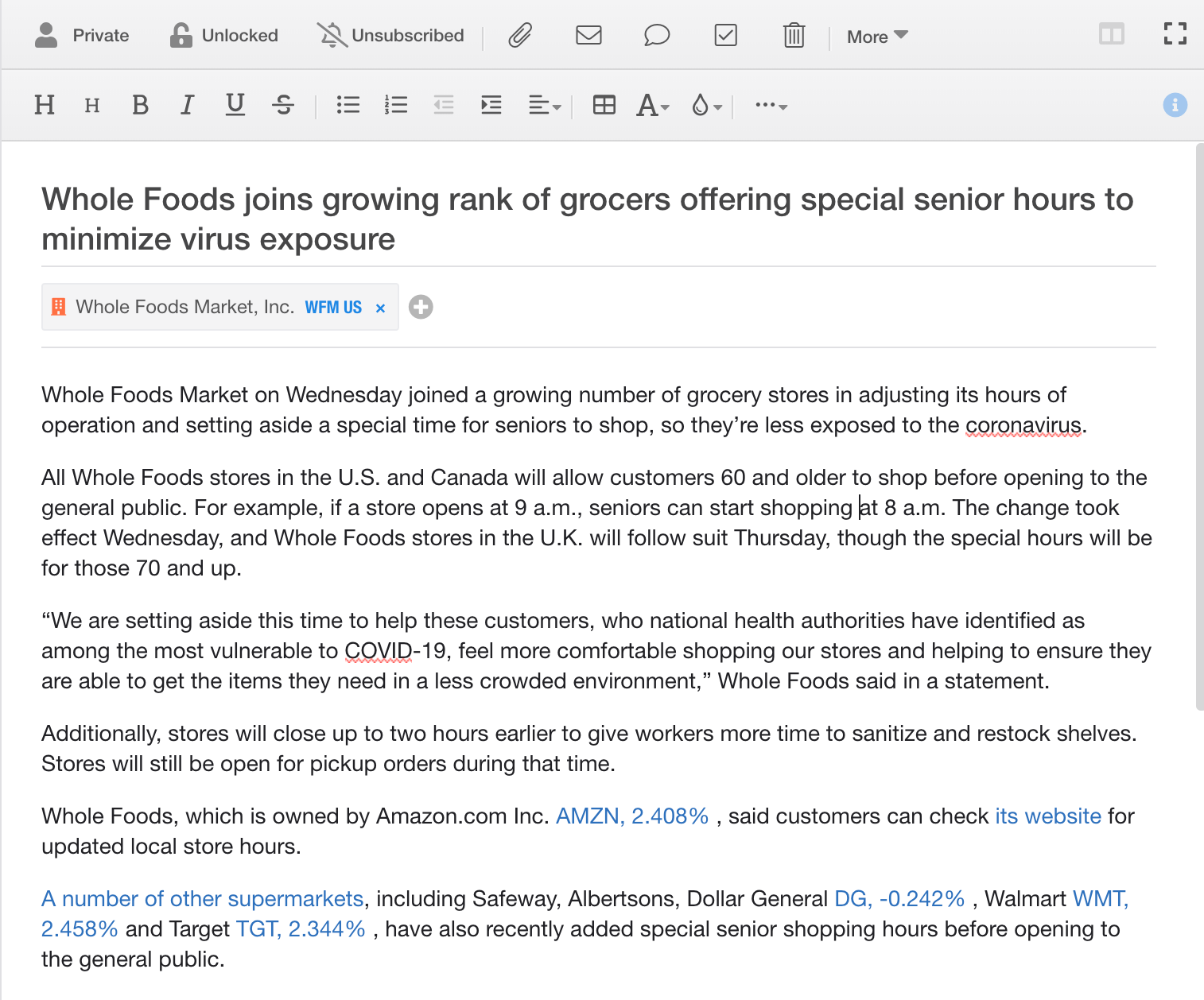
Task: Expand more formatting options ellipsis
Action: [x=771, y=105]
